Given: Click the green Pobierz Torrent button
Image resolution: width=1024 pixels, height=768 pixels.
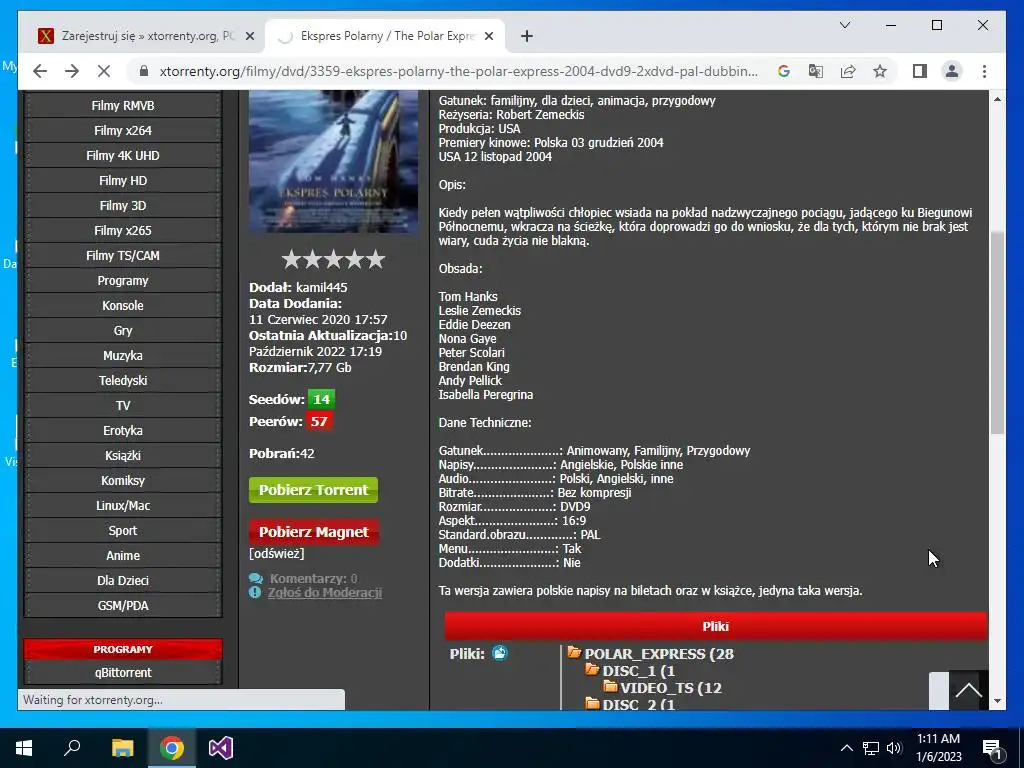Looking at the screenshot, I should tap(313, 490).
